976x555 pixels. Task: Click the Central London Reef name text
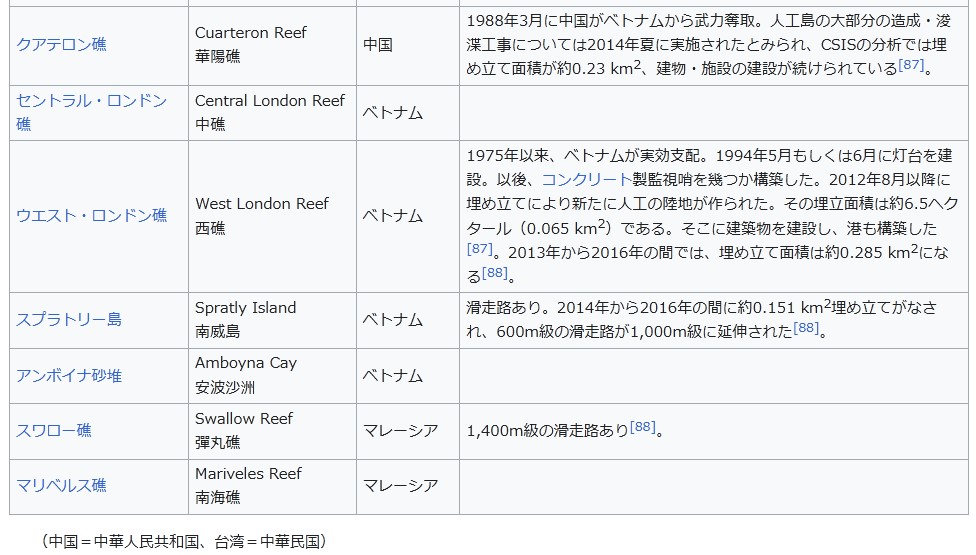270,101
